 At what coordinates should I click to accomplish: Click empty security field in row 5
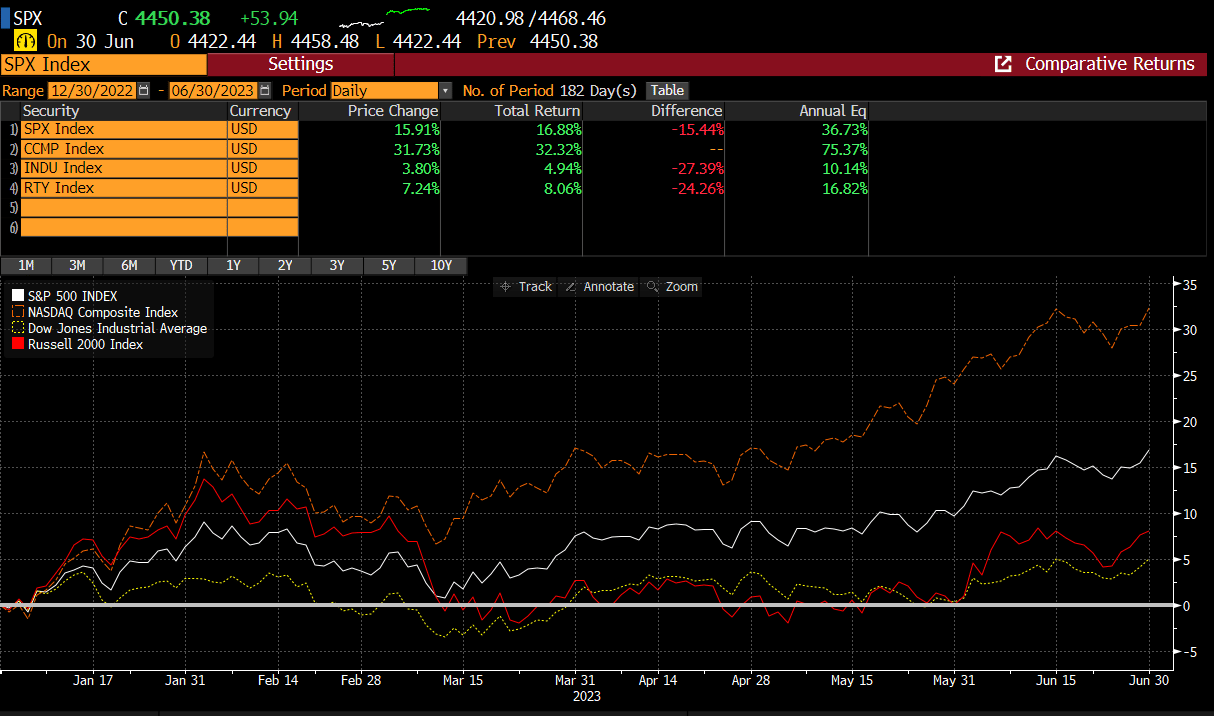click(x=124, y=207)
